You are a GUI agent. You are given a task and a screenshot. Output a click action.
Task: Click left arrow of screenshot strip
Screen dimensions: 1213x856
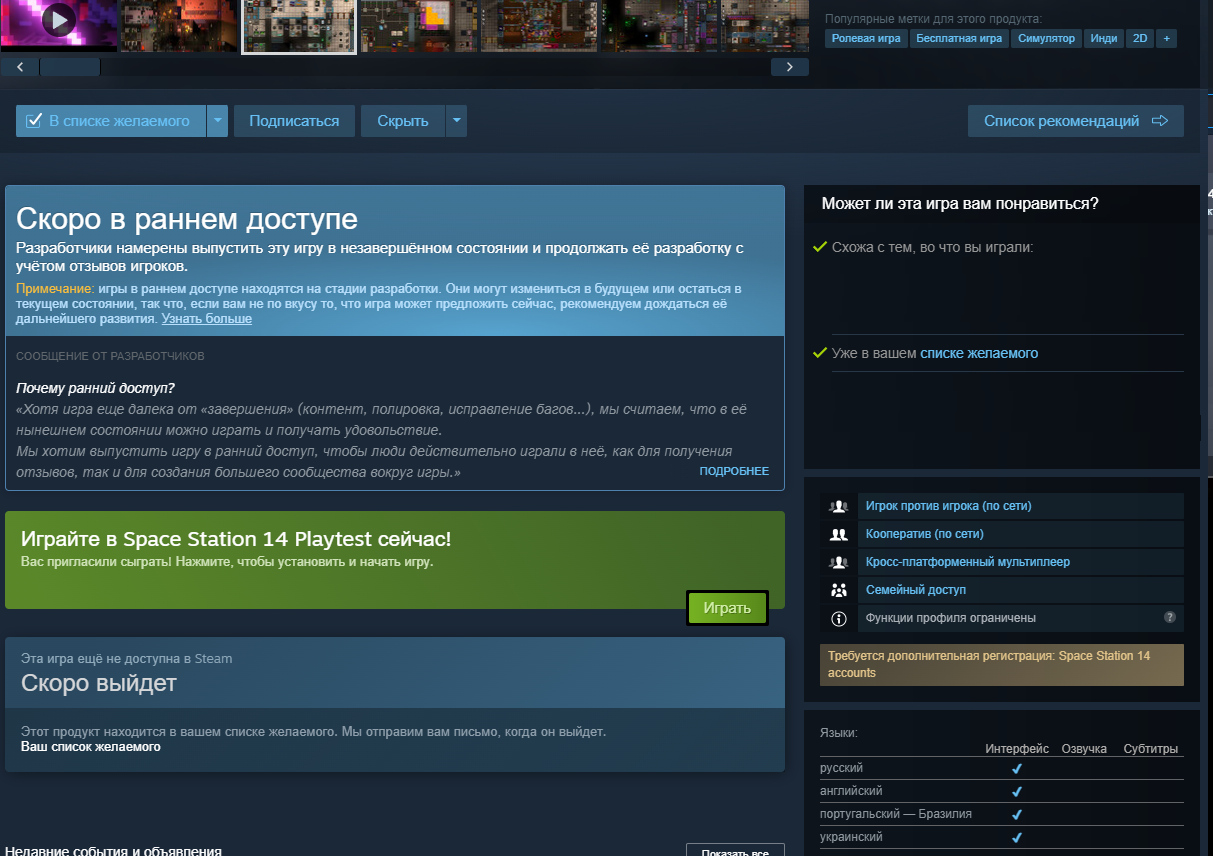[x=20, y=67]
